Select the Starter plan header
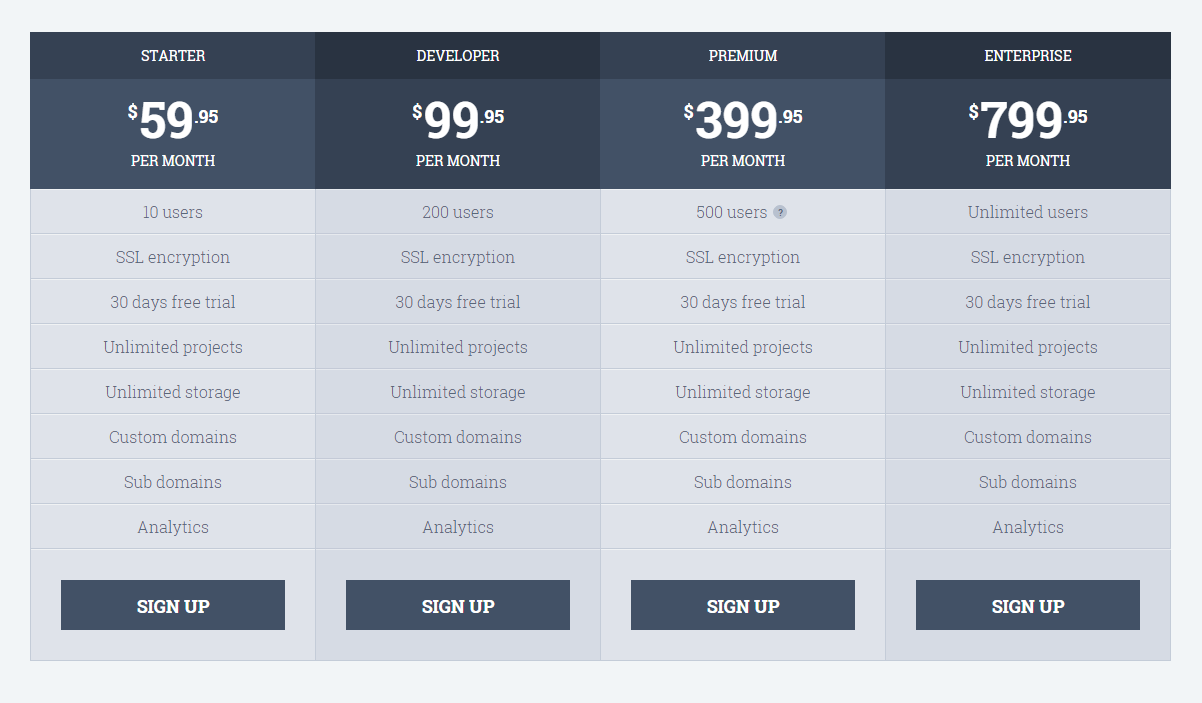 click(x=173, y=56)
